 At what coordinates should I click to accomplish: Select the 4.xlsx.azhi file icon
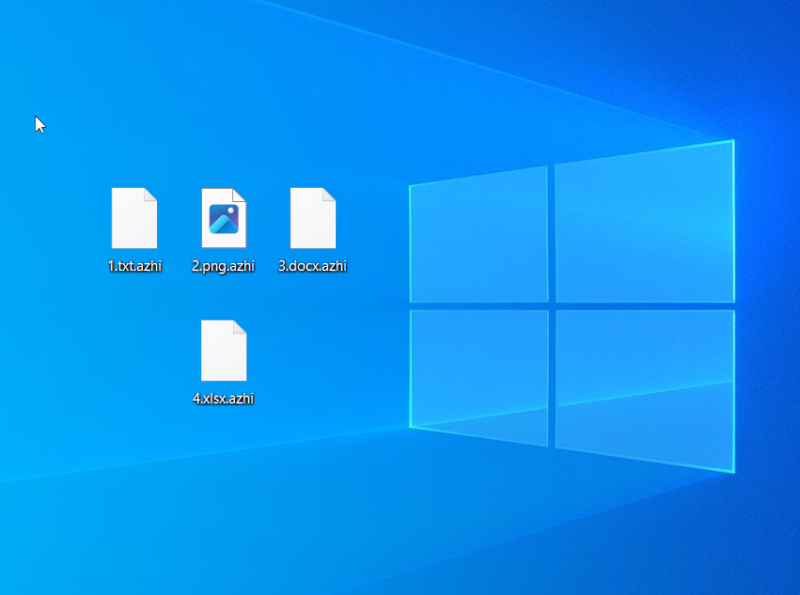click(x=223, y=351)
